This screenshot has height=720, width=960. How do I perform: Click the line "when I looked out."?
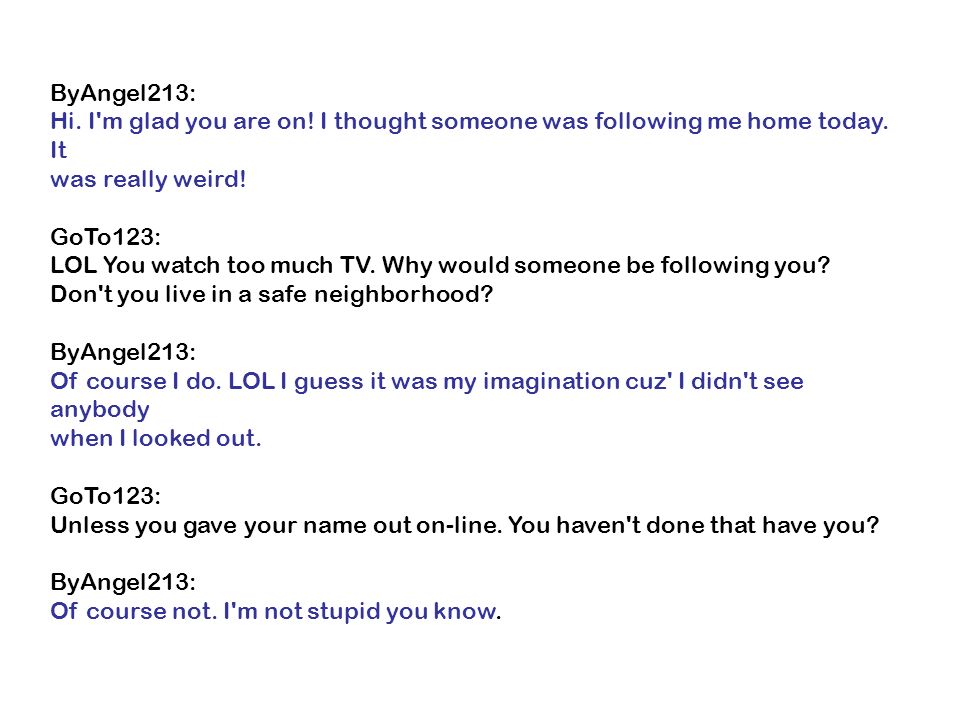coord(156,438)
